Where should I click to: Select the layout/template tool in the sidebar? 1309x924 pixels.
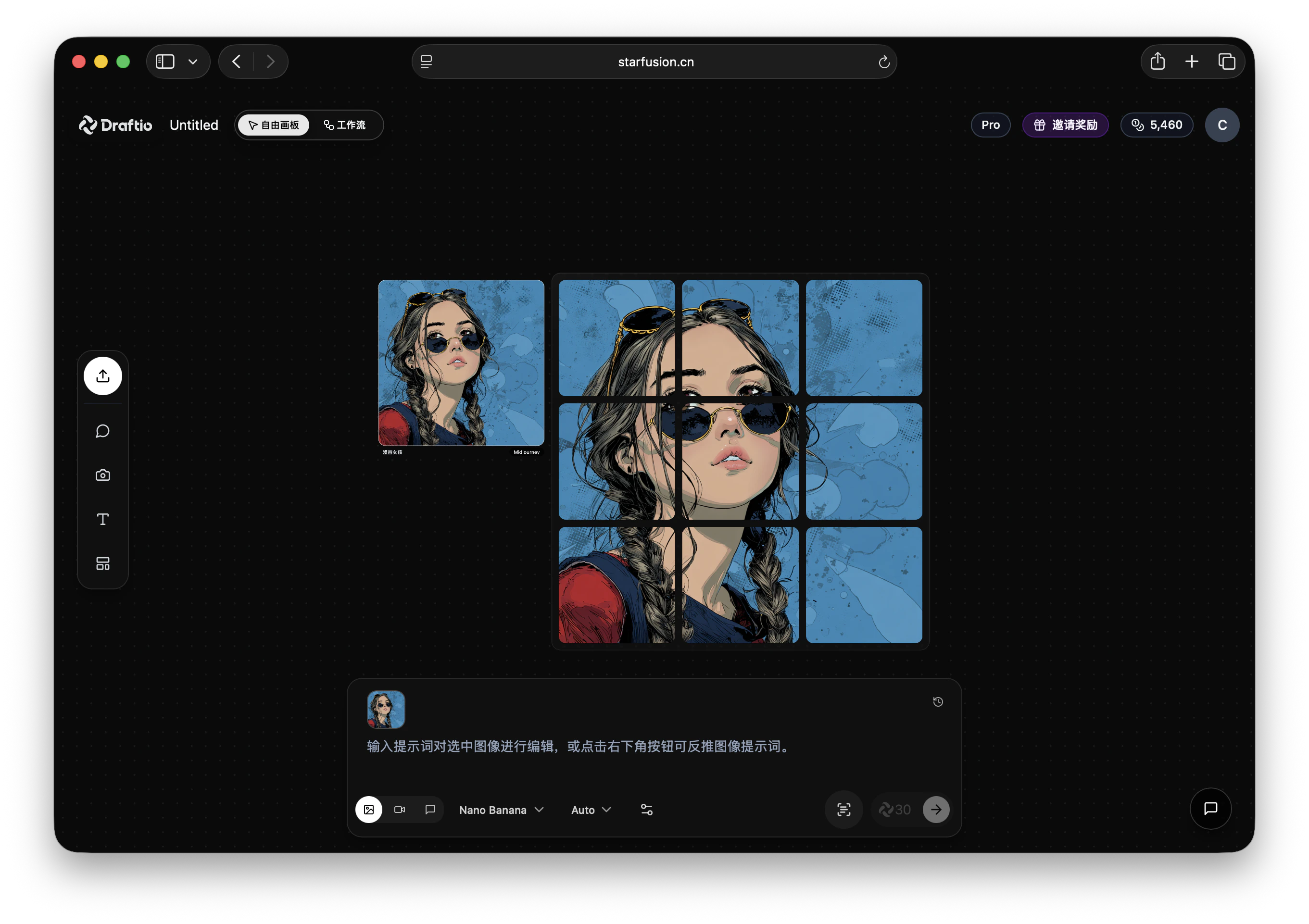(102, 563)
